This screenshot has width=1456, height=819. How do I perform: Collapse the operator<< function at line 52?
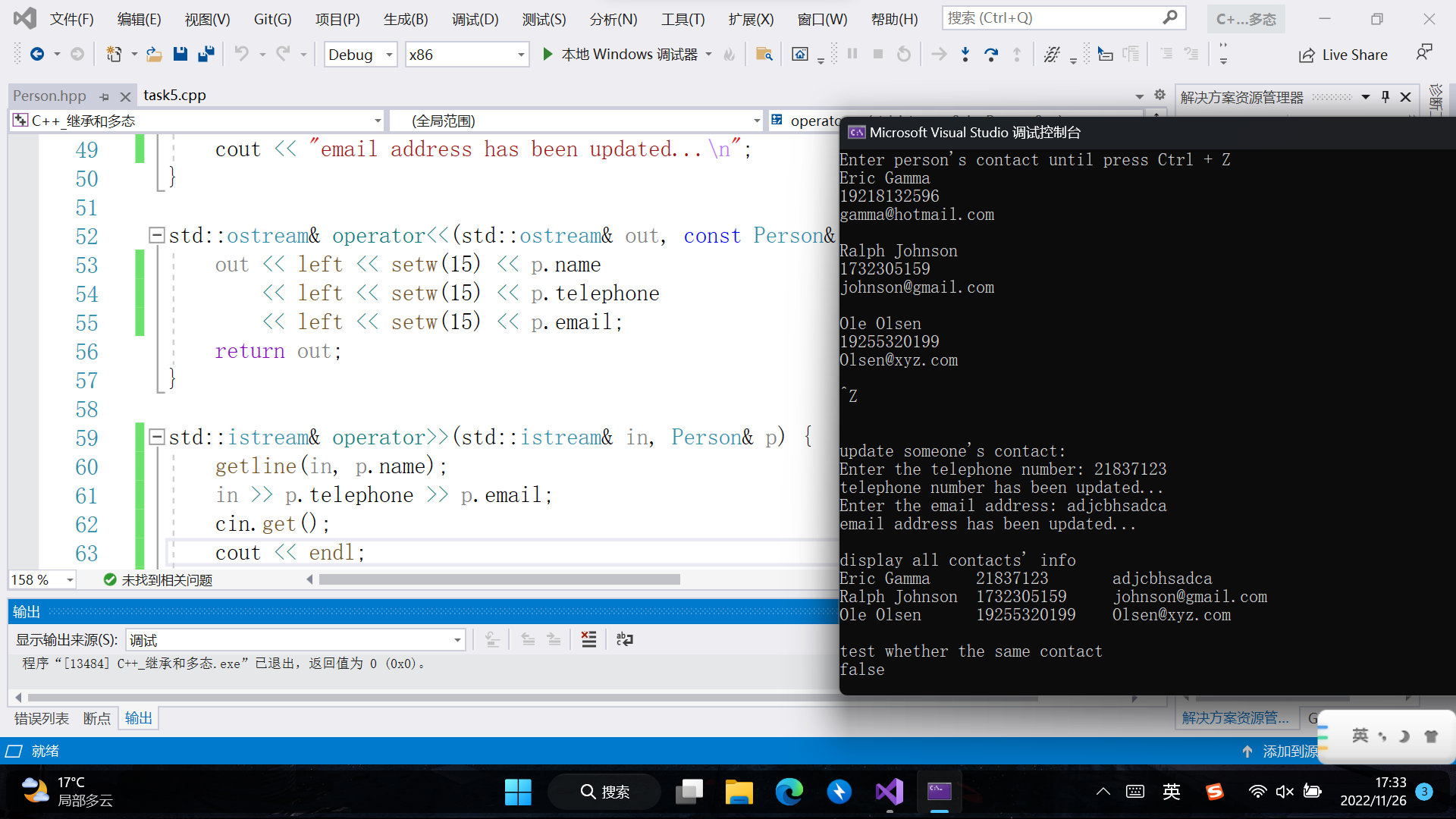157,235
